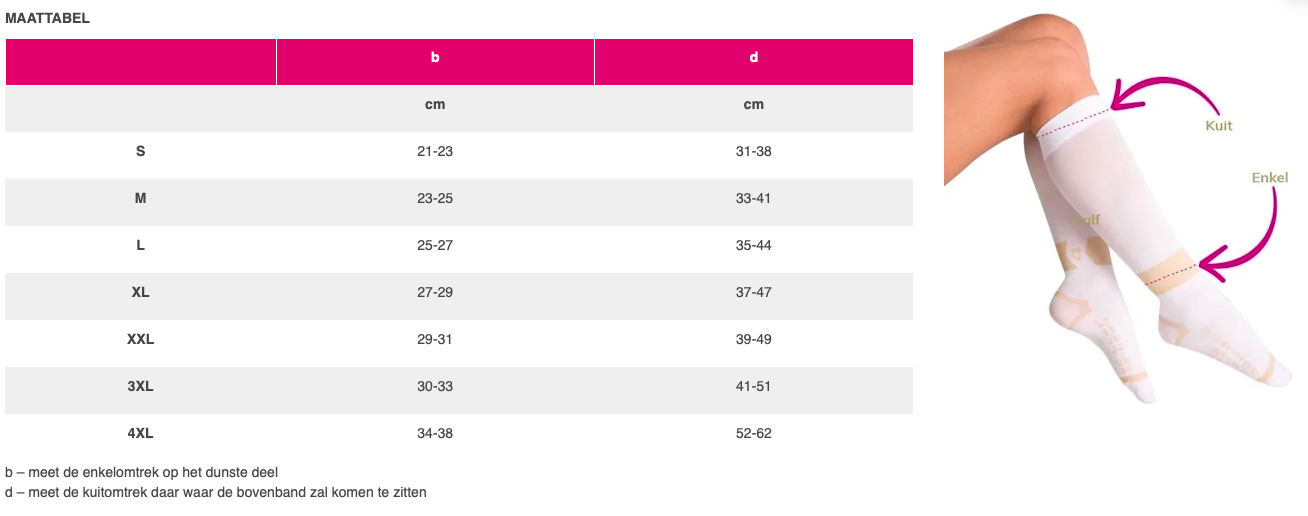Select the Kuit label on image
The image size is (1308, 516).
tap(1218, 126)
